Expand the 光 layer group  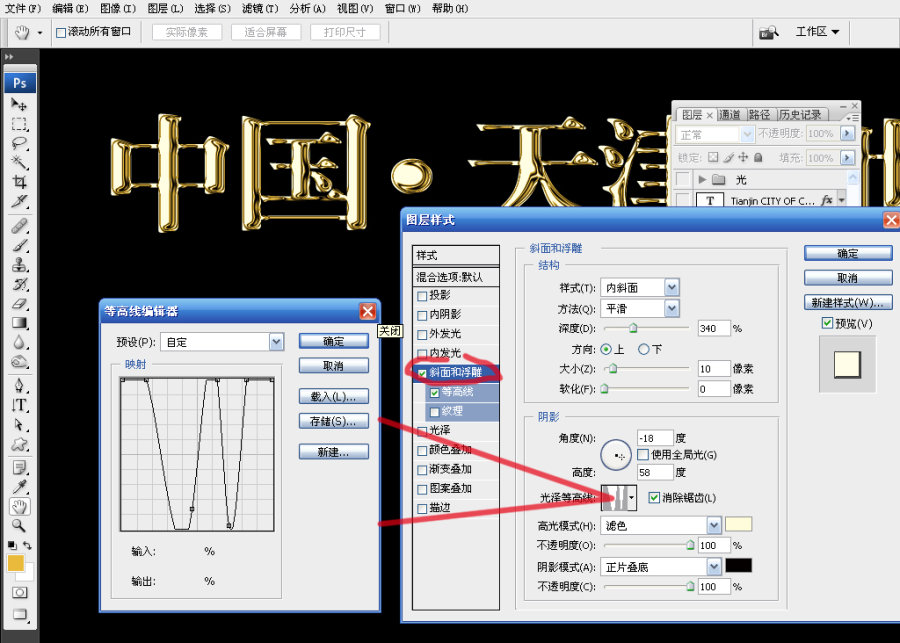(x=703, y=180)
